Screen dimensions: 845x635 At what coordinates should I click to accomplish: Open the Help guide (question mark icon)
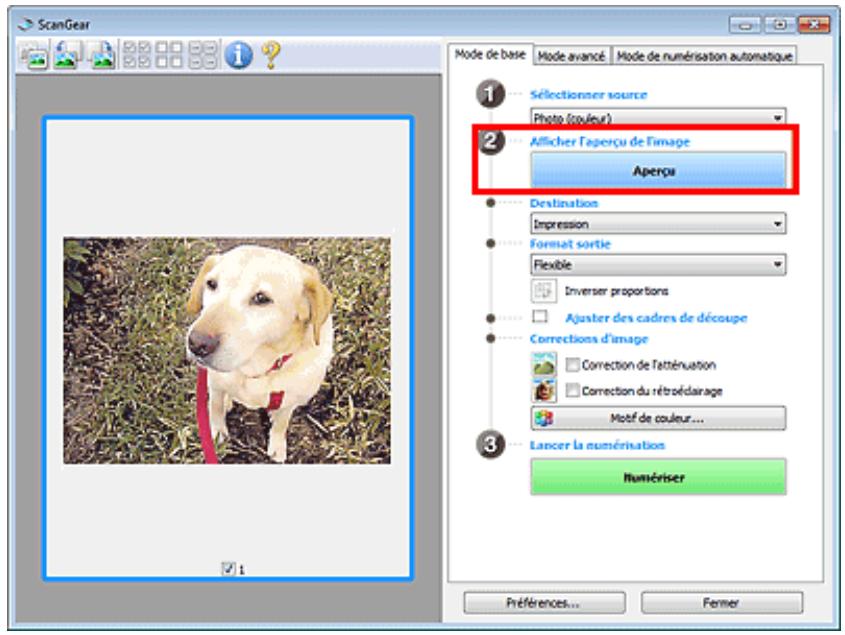pos(271,55)
